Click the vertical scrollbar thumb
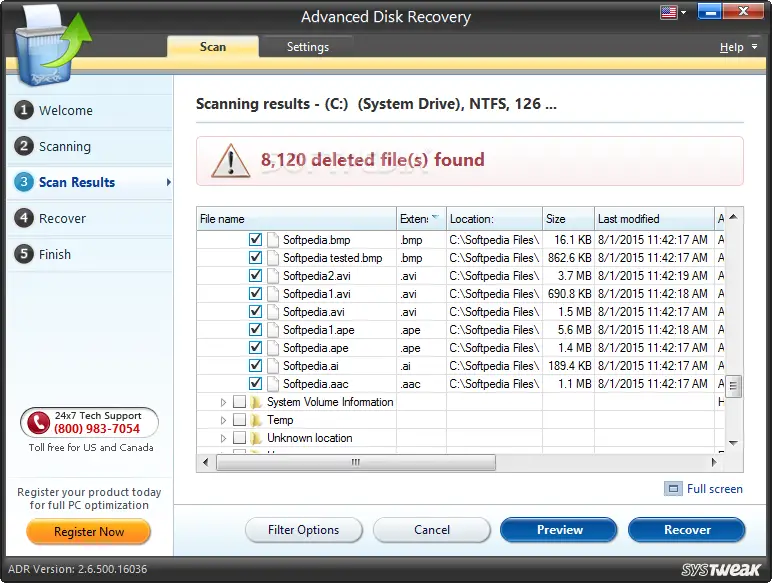772x583 pixels. [733, 386]
